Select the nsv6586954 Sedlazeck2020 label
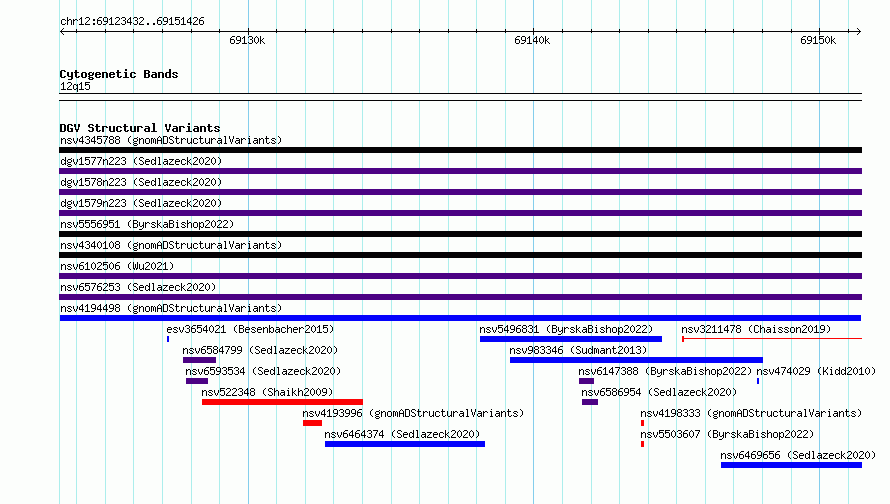This screenshot has height=504, width=890. [x=659, y=392]
